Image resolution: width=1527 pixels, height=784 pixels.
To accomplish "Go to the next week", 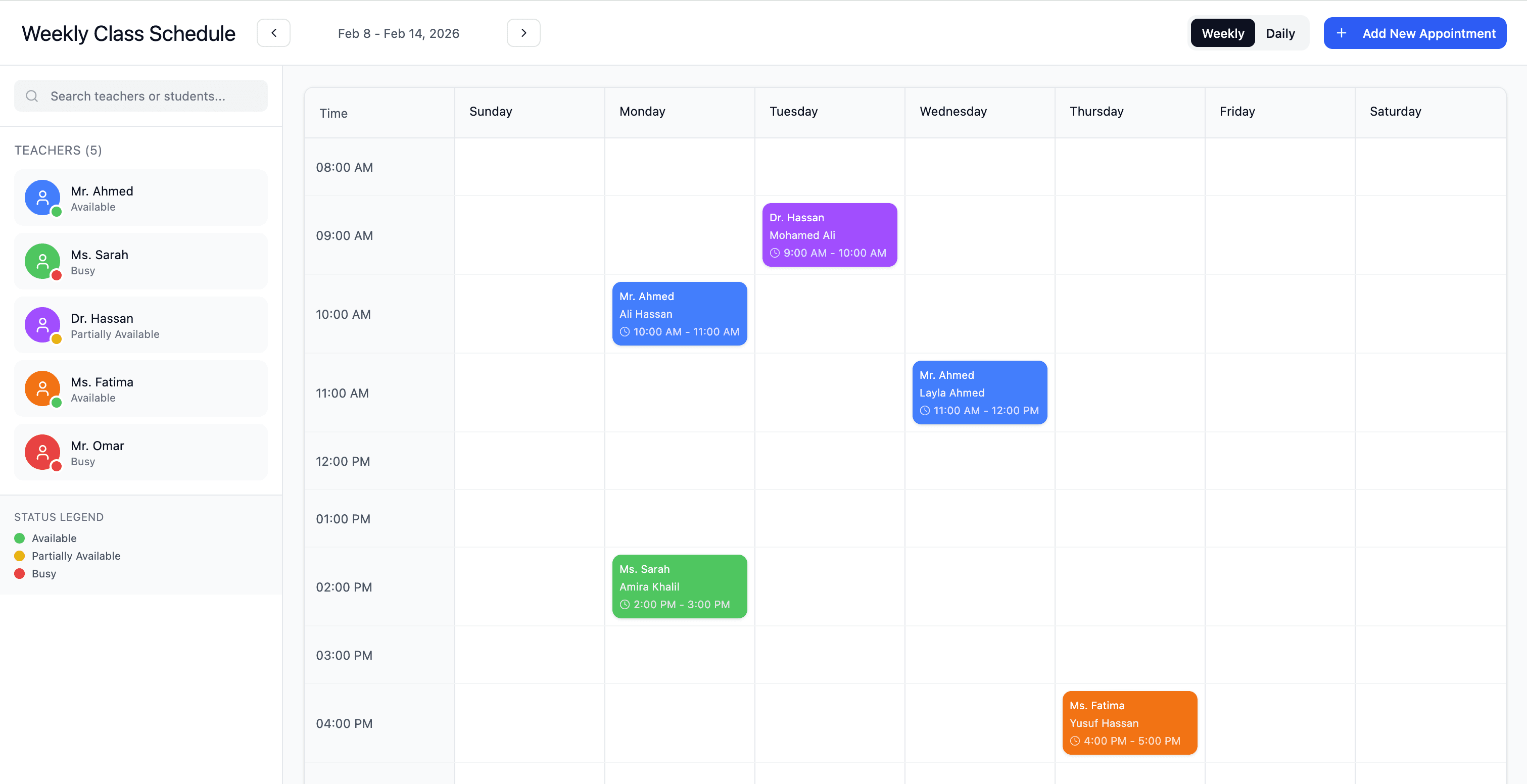I will click(x=523, y=33).
